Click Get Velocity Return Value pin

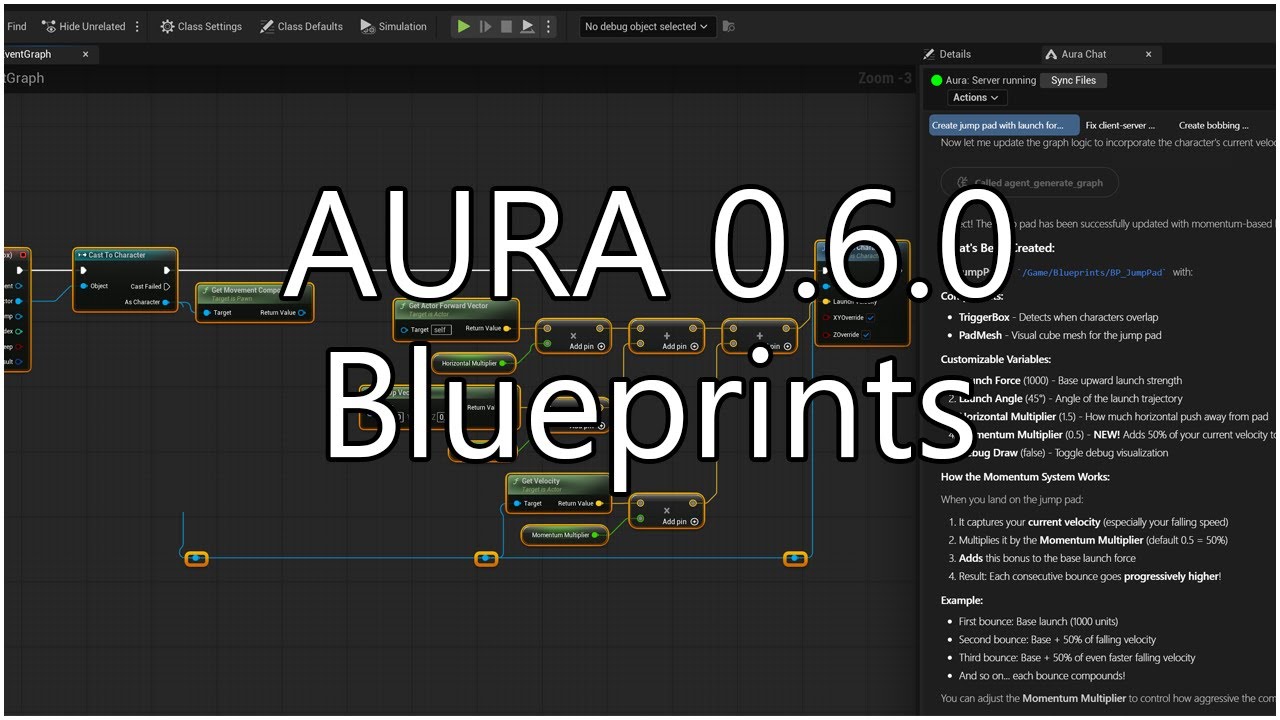point(599,503)
